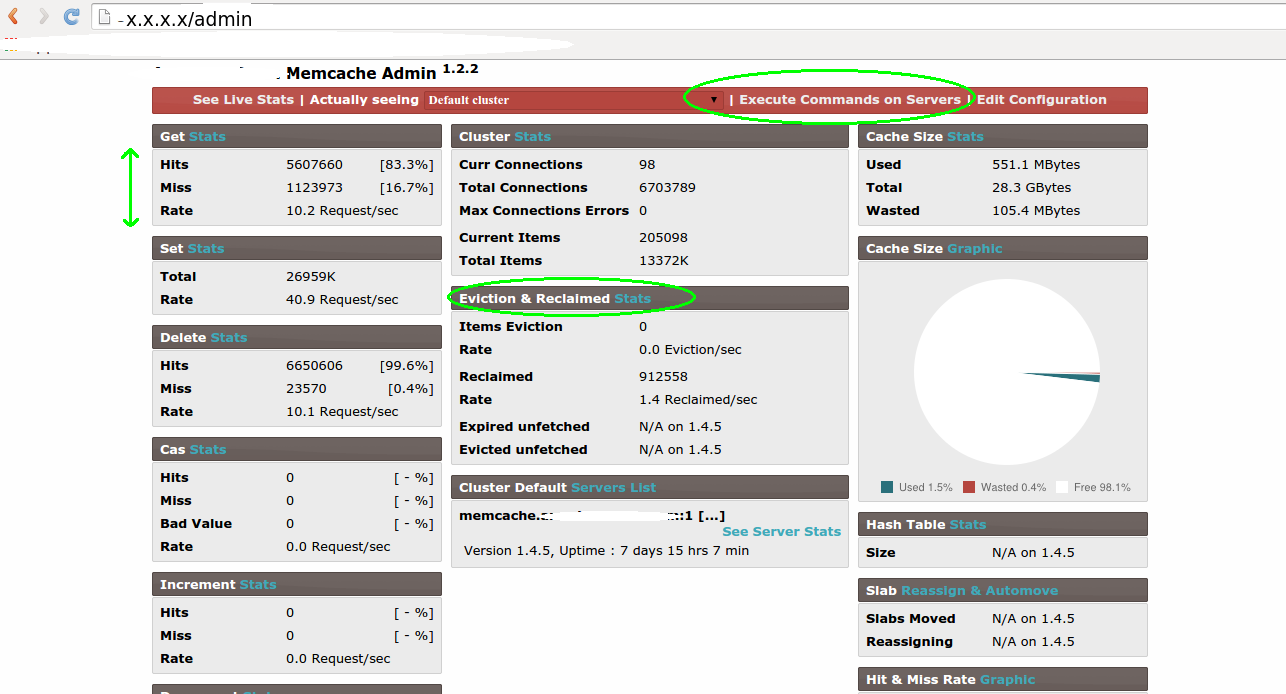This screenshot has height=694, width=1286.
Task: Click Current Items value 205098
Action: click(663, 238)
